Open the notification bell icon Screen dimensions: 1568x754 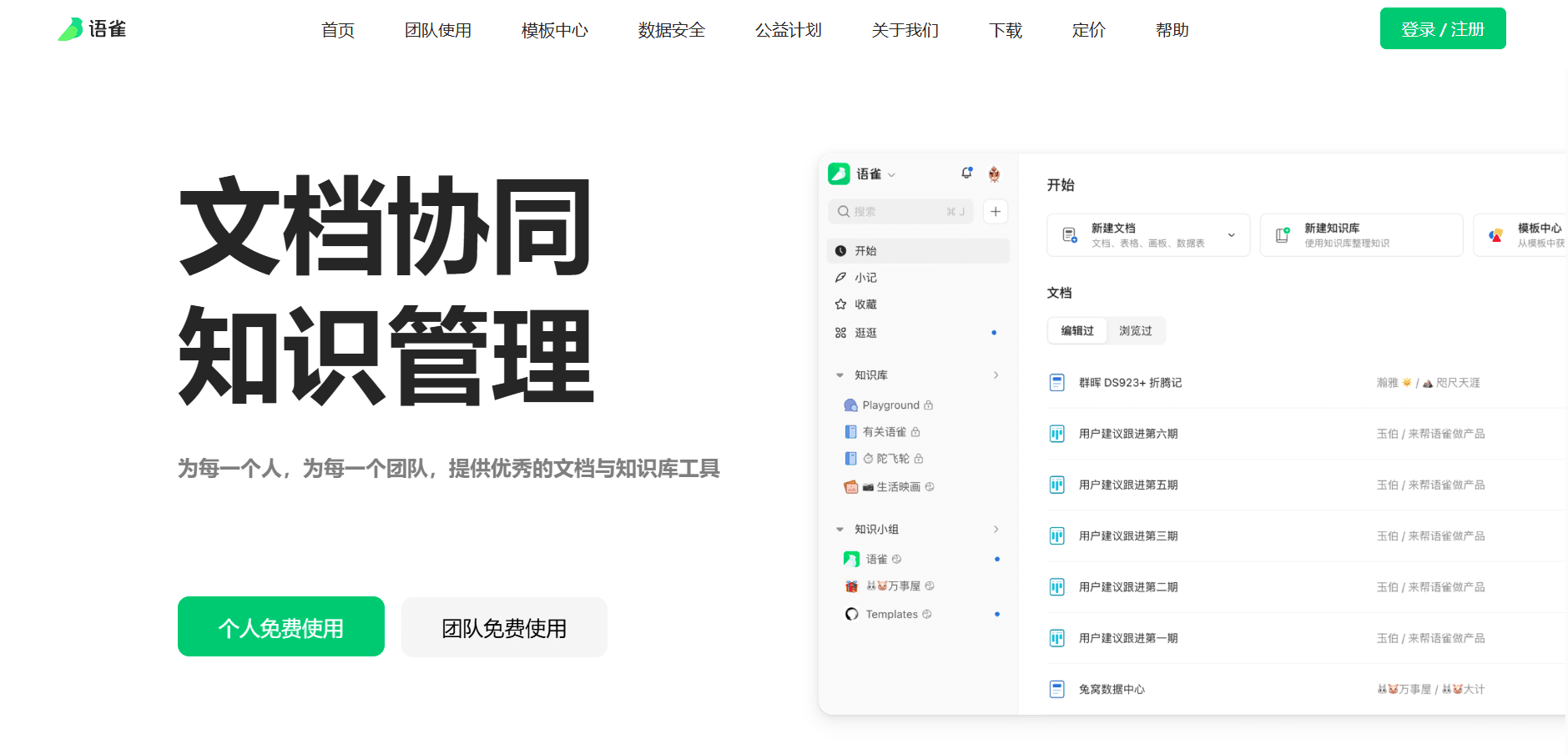tap(966, 173)
